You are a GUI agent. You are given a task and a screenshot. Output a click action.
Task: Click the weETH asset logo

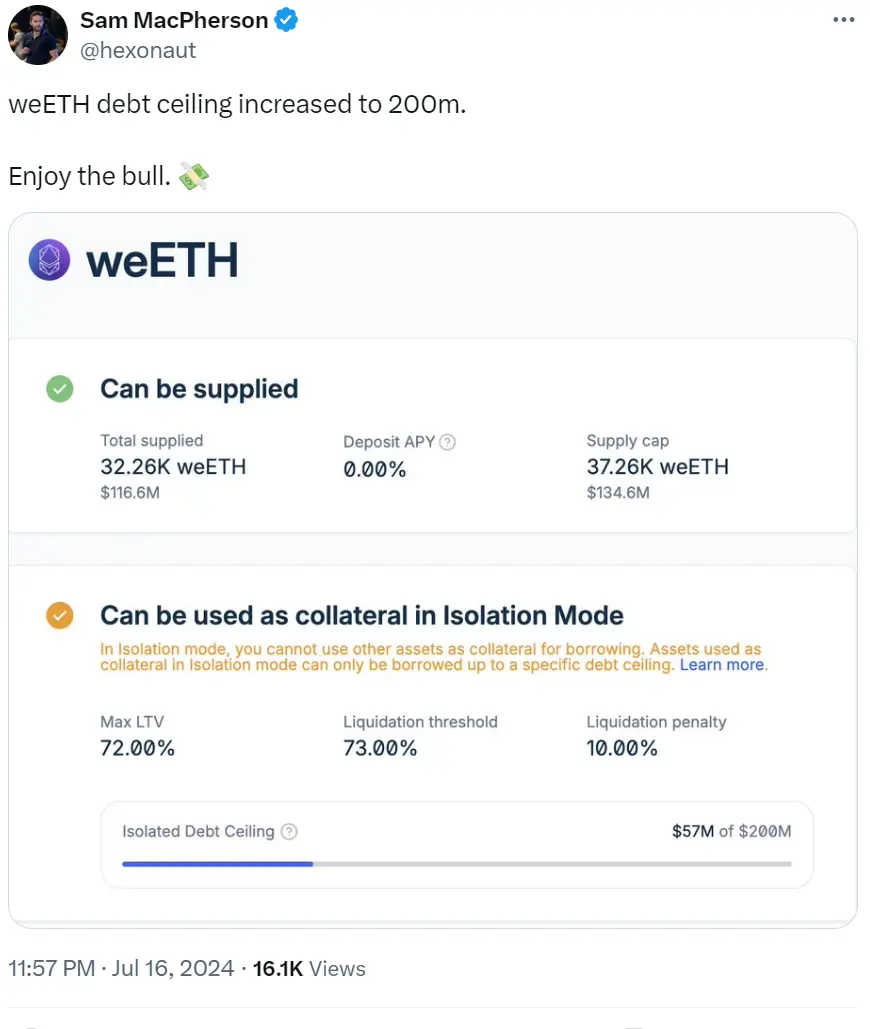(48, 260)
